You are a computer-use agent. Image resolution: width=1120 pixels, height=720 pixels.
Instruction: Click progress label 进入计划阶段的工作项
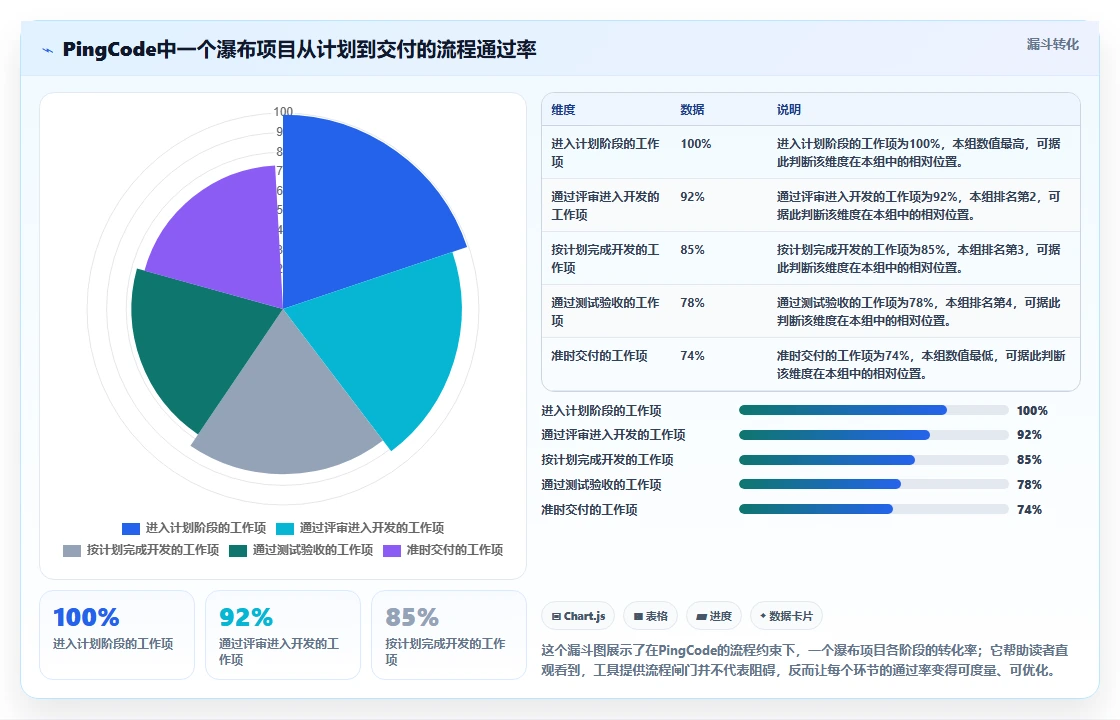tap(601, 411)
